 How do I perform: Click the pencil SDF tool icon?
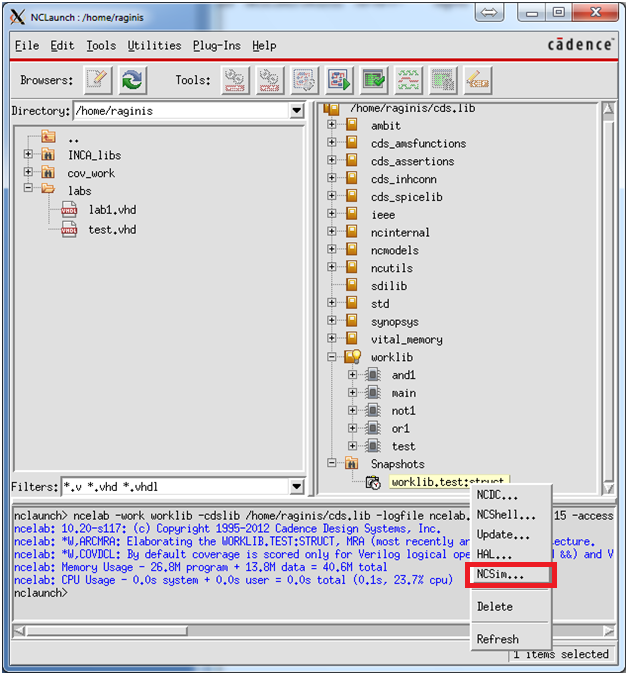[x=478, y=80]
